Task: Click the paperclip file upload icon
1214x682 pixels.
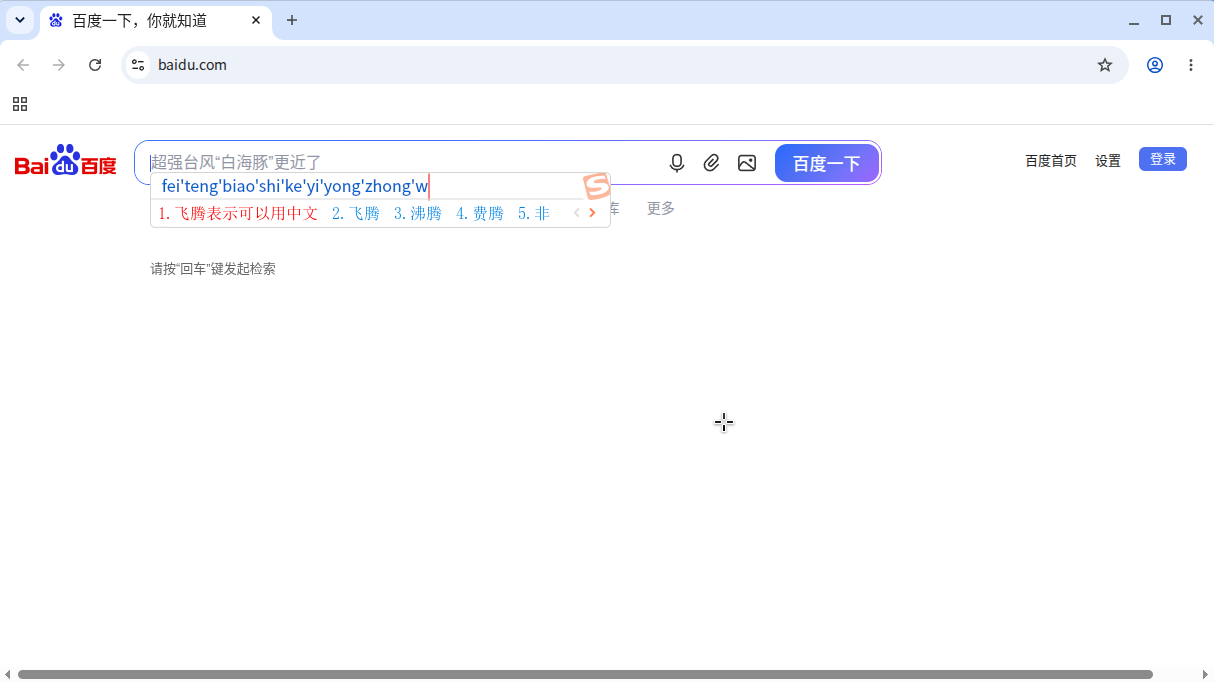Action: coord(711,163)
